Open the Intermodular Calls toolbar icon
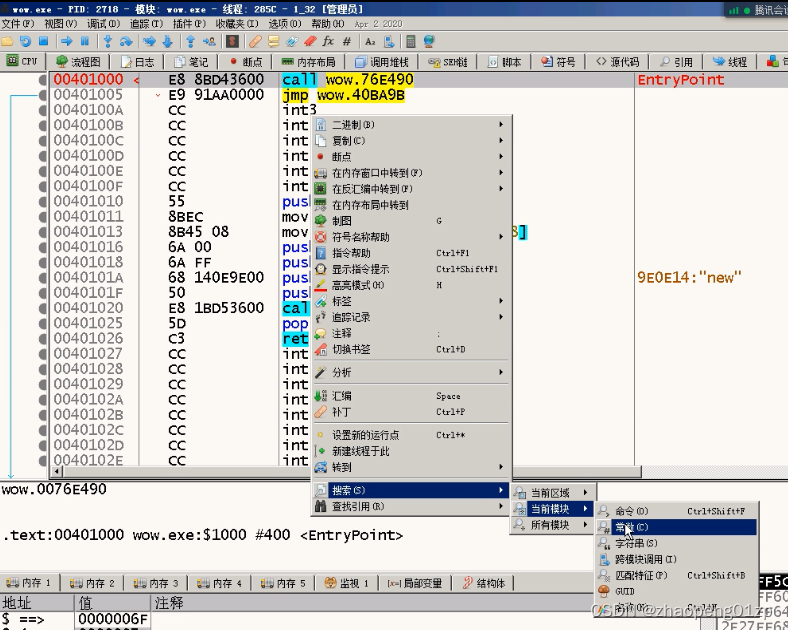788x630 pixels. [x=388, y=41]
